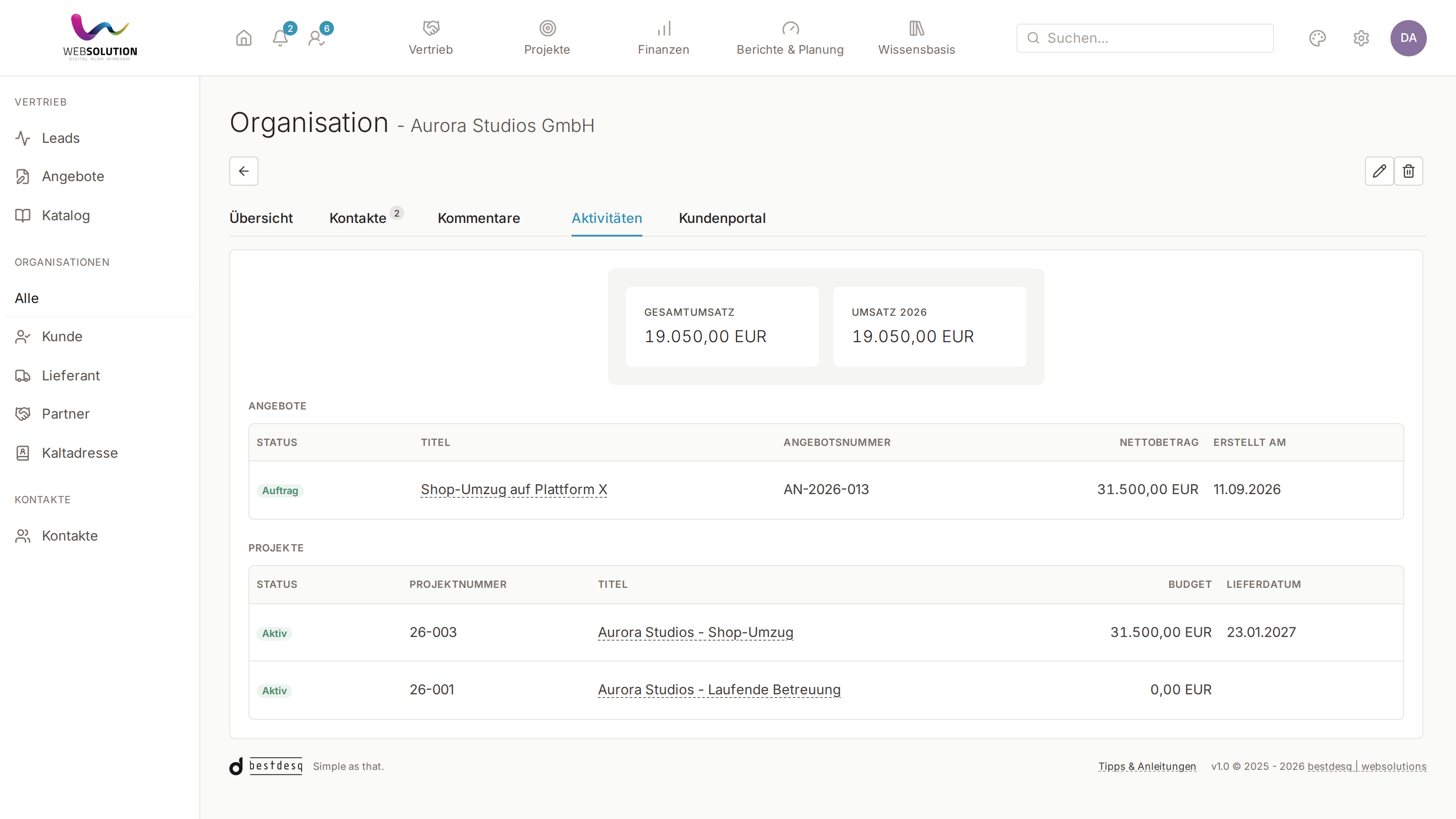The width and height of the screenshot is (1456, 819).
Task: Open the color theme palette icon
Action: click(1318, 38)
